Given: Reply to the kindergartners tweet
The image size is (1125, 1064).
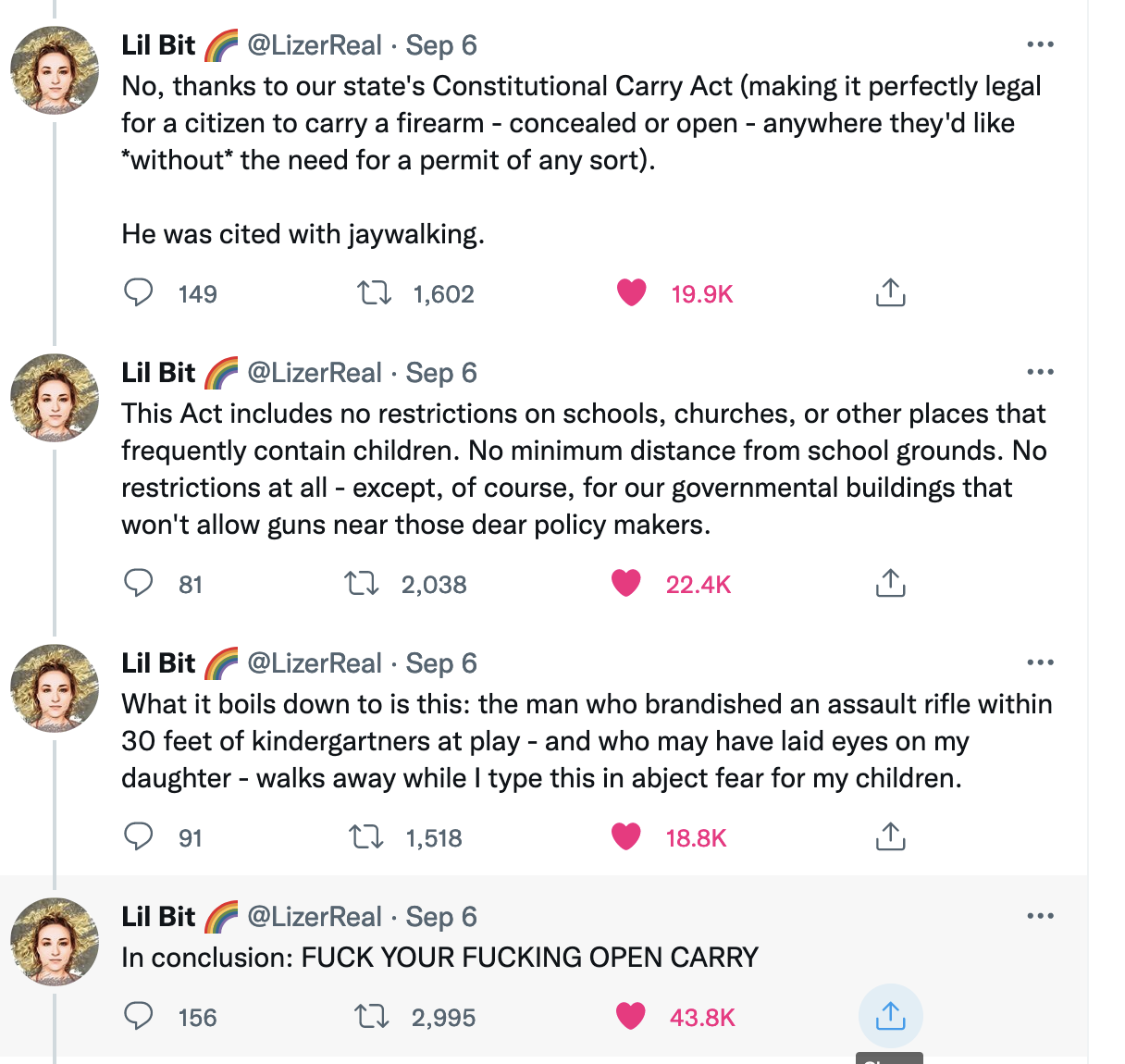Looking at the screenshot, I should click(x=139, y=837).
